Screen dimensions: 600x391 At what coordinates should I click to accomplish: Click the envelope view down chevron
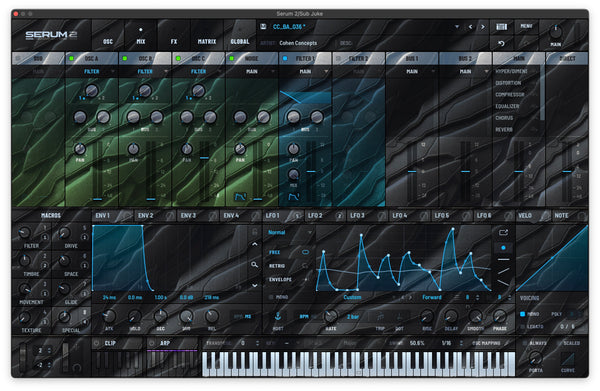[254, 285]
